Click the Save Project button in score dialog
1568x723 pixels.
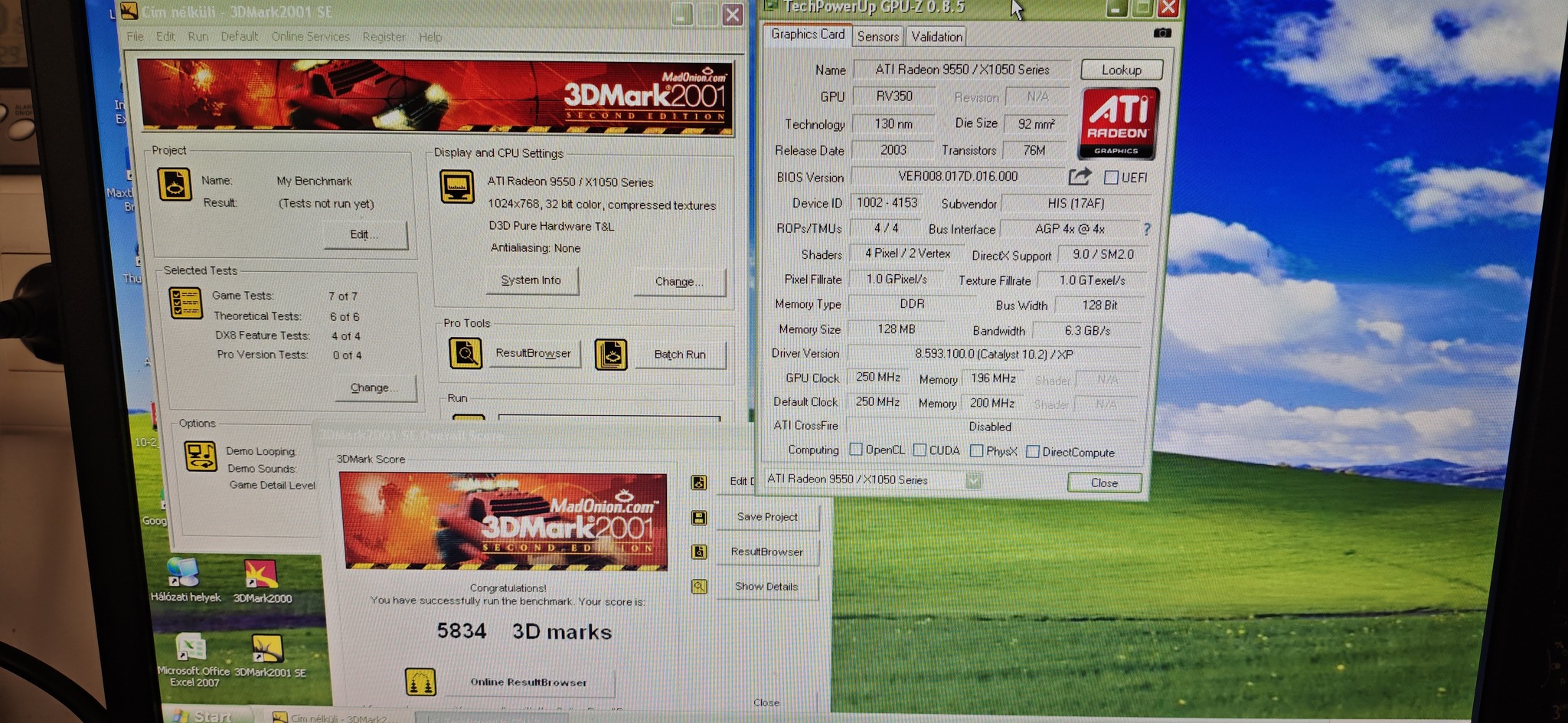click(767, 517)
